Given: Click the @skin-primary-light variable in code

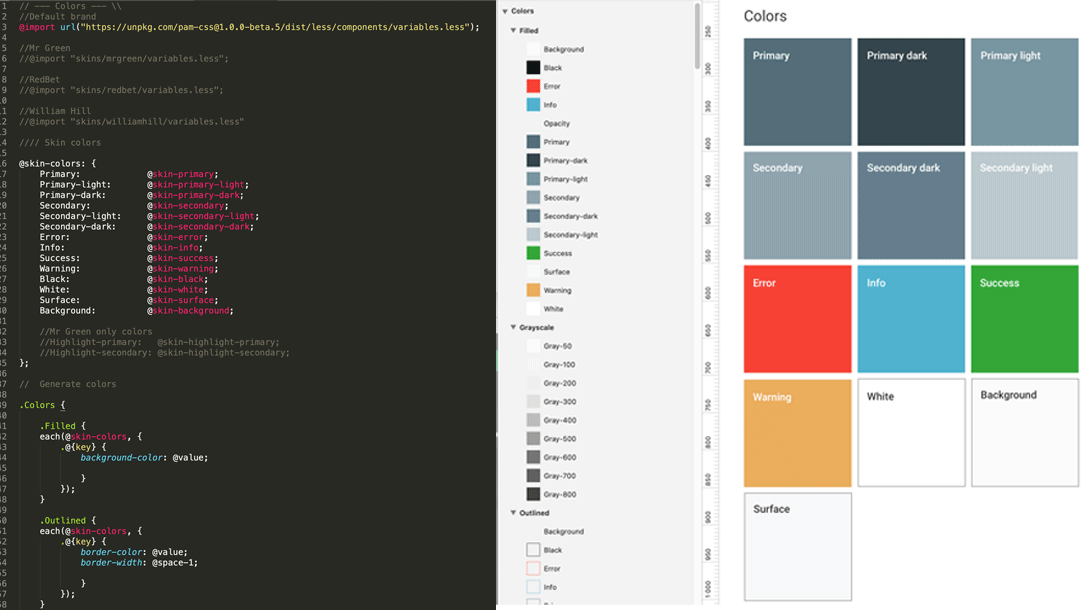Looking at the screenshot, I should (196, 185).
